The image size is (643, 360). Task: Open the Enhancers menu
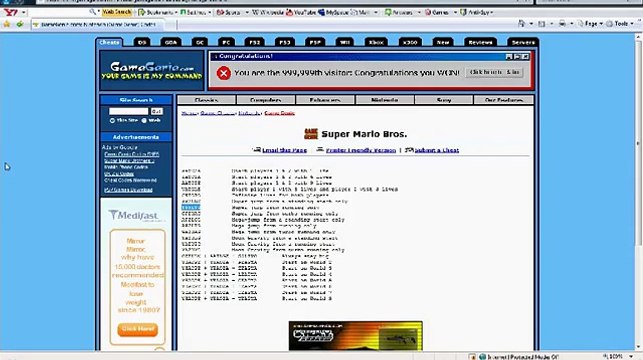coord(325,100)
